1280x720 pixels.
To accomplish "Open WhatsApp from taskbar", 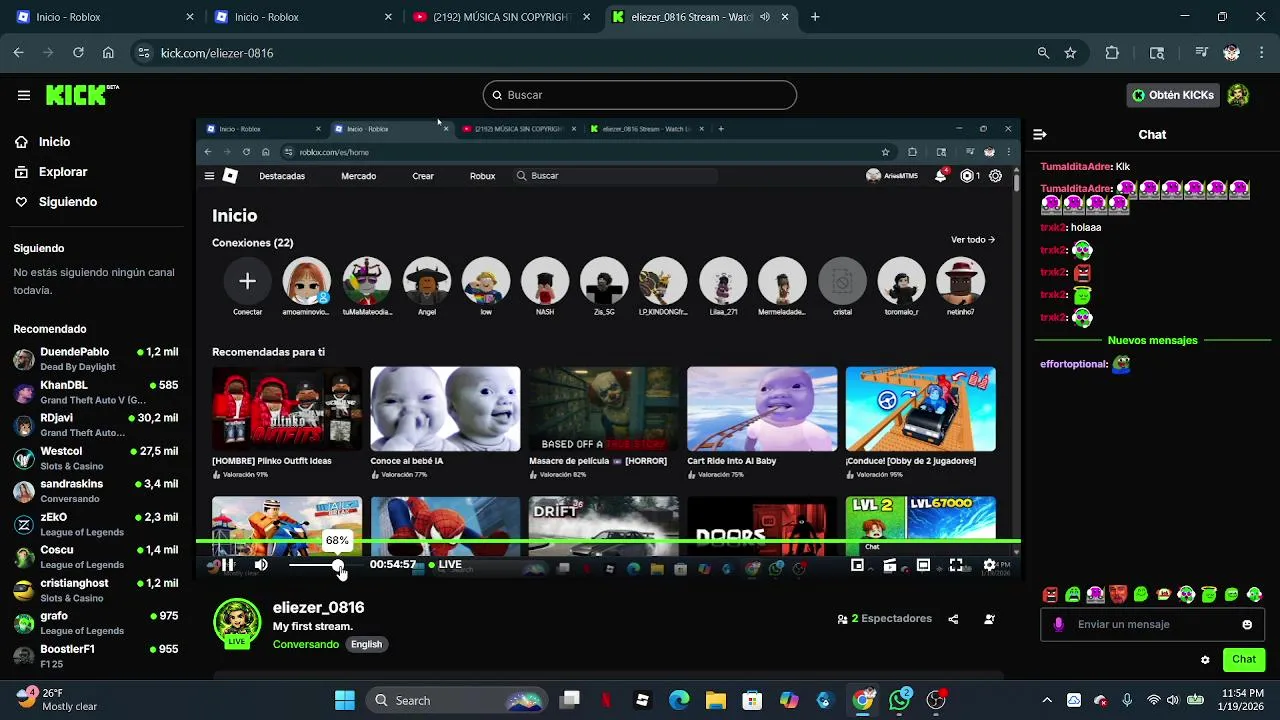I will coord(900,700).
